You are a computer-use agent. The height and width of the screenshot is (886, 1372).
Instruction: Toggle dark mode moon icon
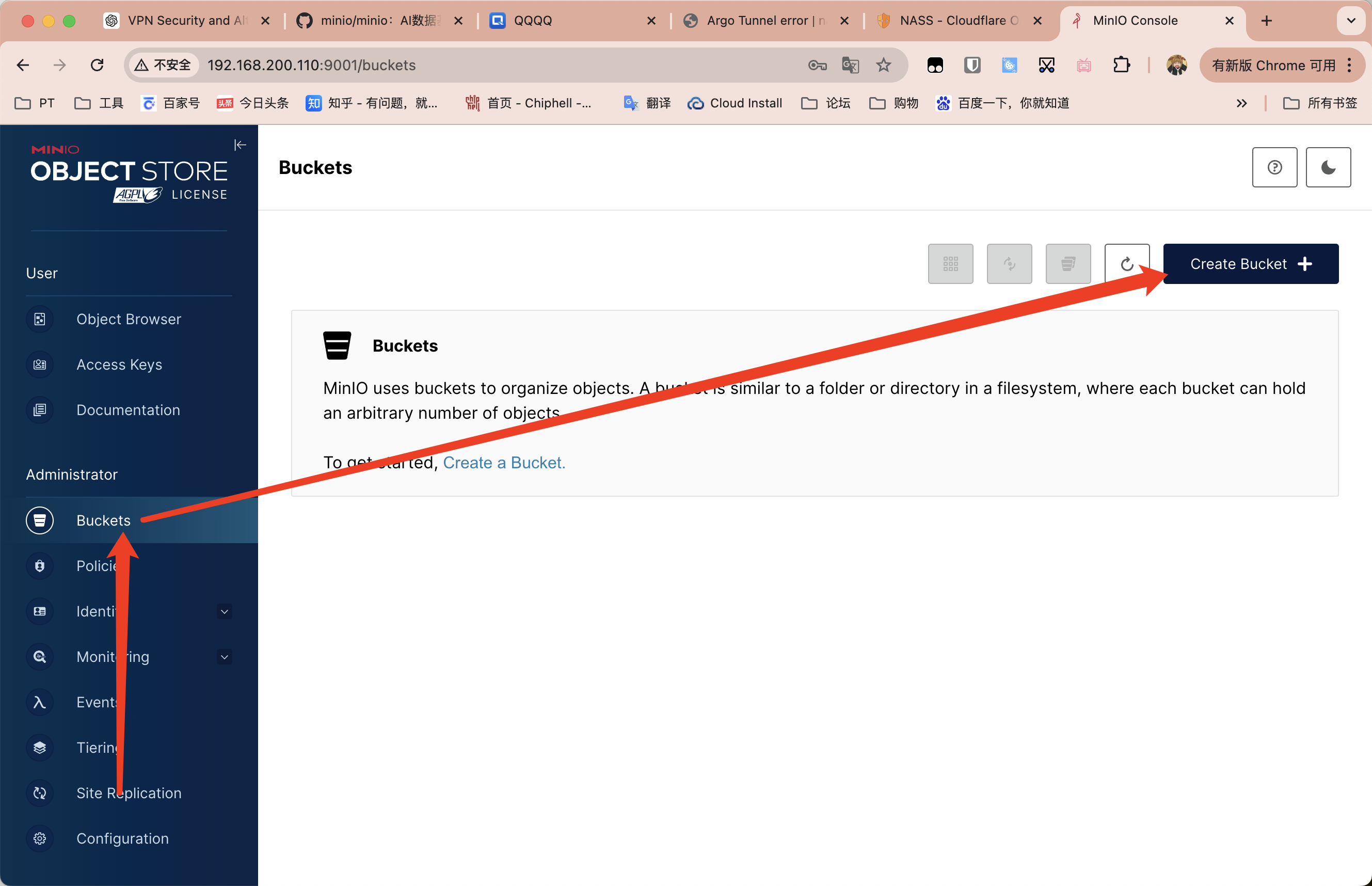coord(1328,167)
